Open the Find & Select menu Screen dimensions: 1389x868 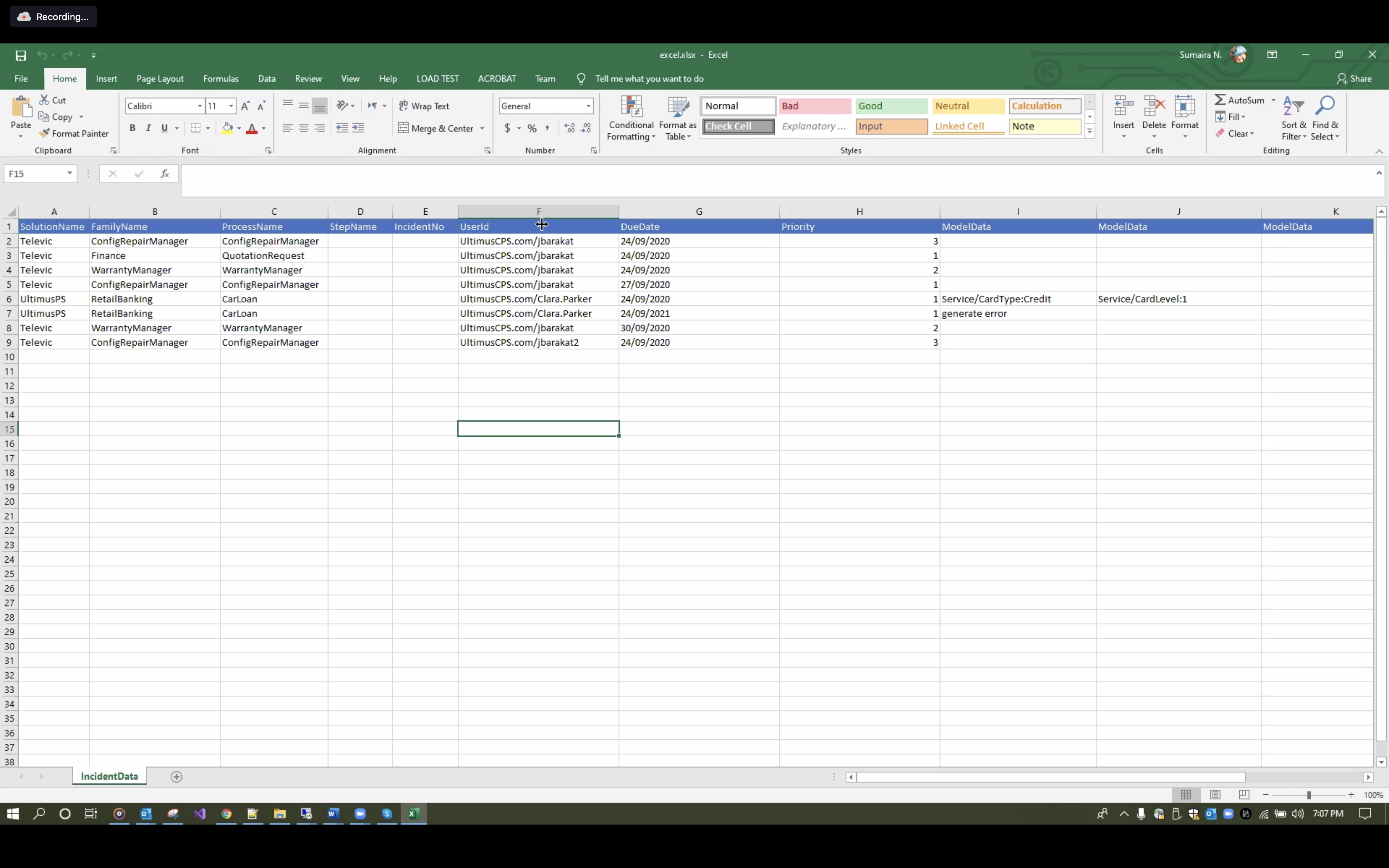click(x=1325, y=118)
